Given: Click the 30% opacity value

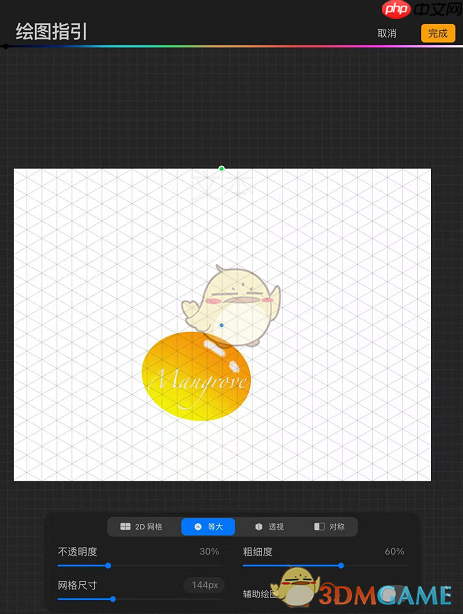Looking at the screenshot, I should [x=209, y=551].
